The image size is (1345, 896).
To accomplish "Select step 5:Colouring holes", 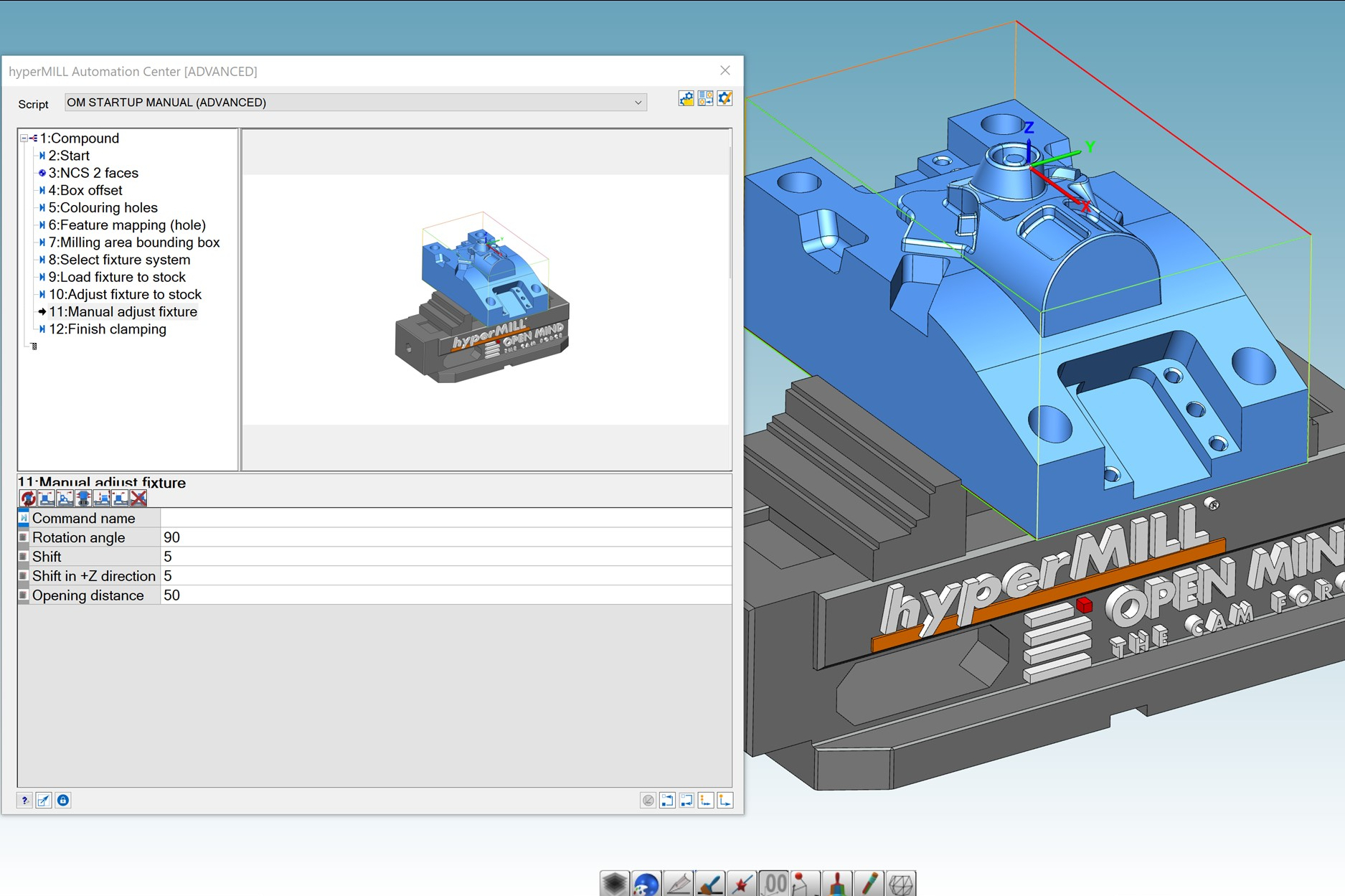I will click(103, 207).
